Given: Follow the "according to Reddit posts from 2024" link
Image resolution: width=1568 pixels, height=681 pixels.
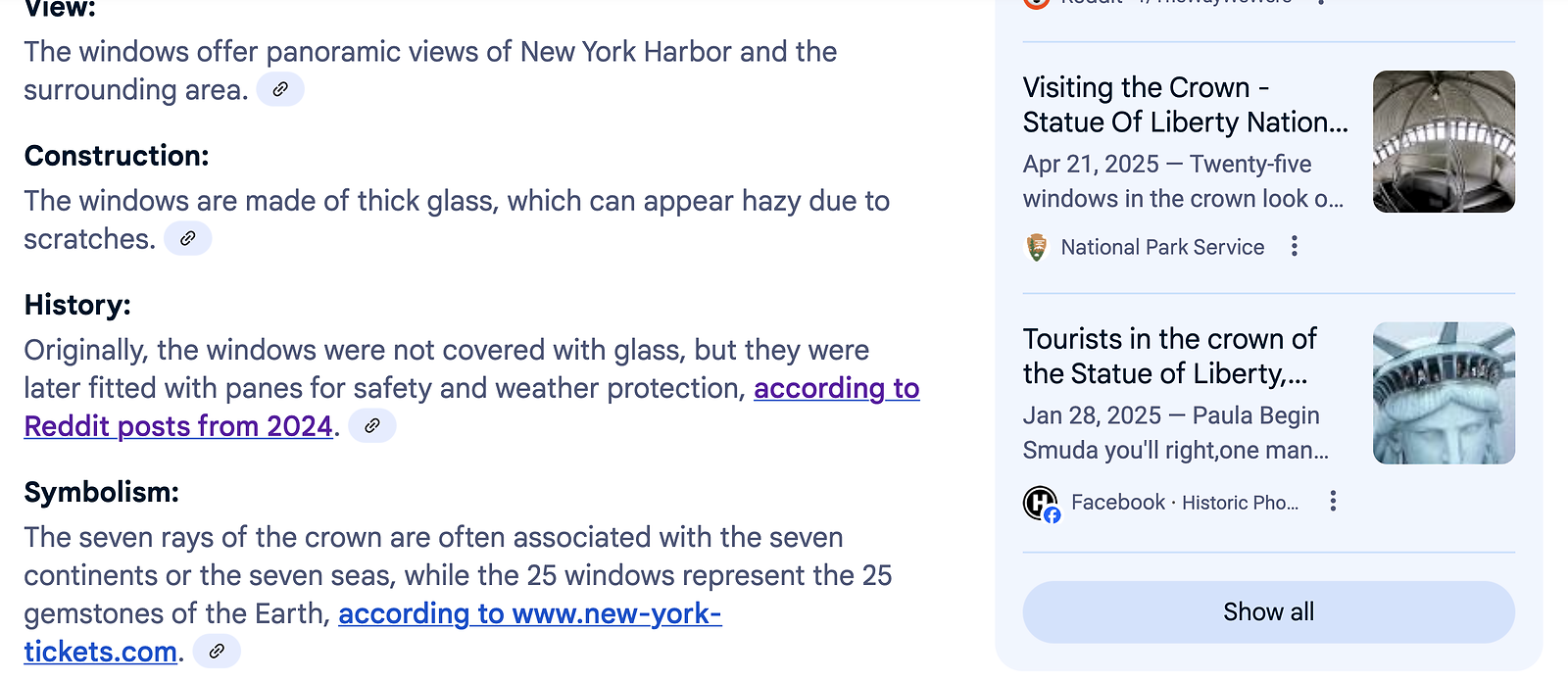Looking at the screenshot, I should [836, 389].
